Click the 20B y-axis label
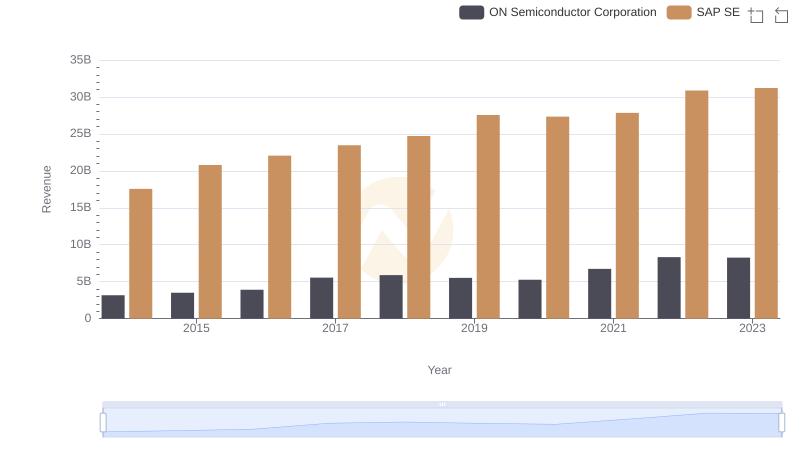The width and height of the screenshot is (800, 461). pyautogui.click(x=81, y=170)
